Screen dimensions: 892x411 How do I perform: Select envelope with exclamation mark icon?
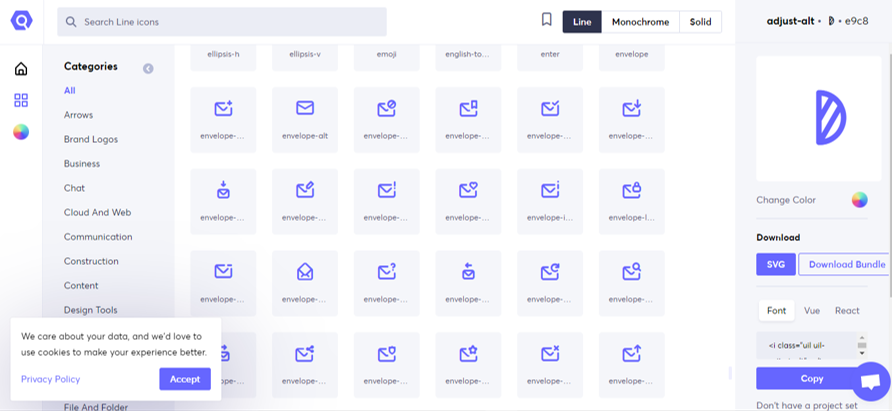[x=386, y=202]
